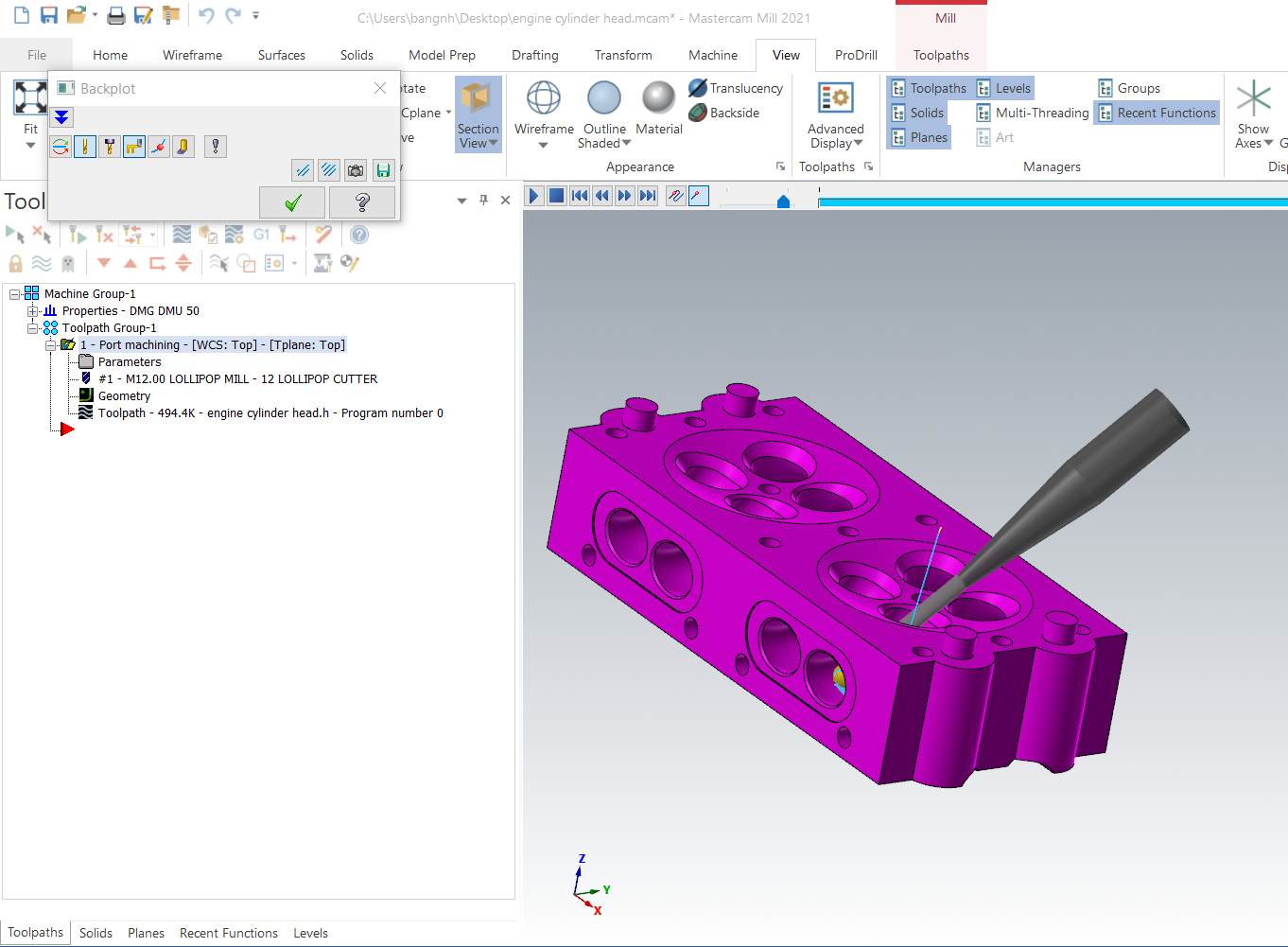Collapse the Machine Group-1 tree node

point(15,294)
